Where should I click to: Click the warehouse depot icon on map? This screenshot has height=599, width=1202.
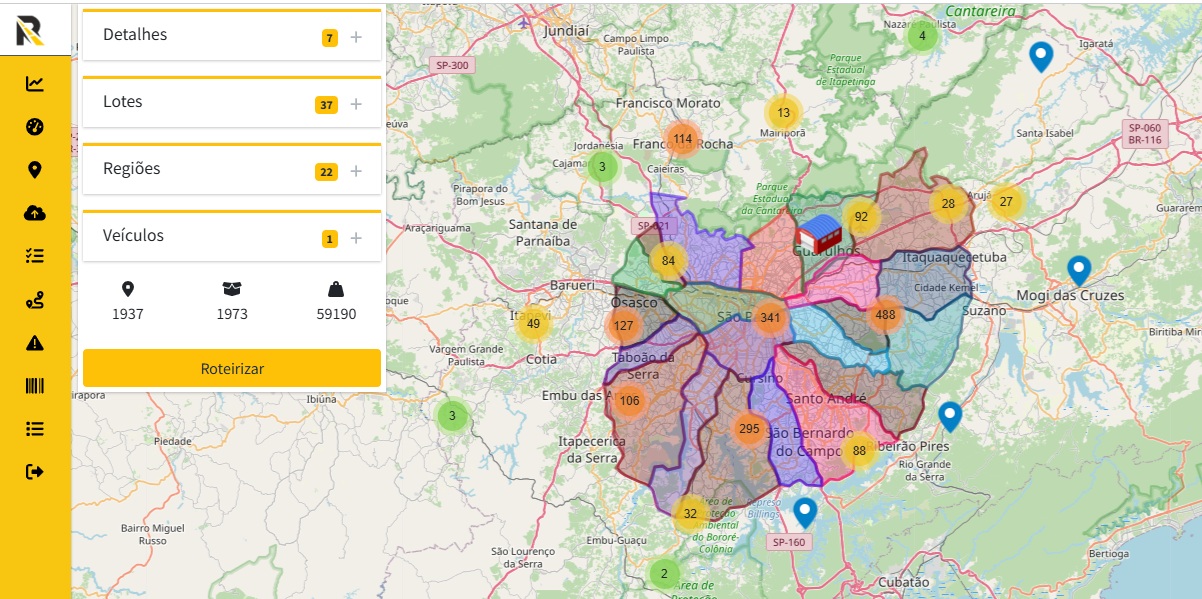[819, 234]
